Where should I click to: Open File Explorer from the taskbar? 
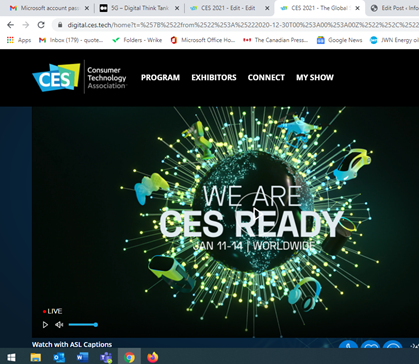[x=35, y=357]
